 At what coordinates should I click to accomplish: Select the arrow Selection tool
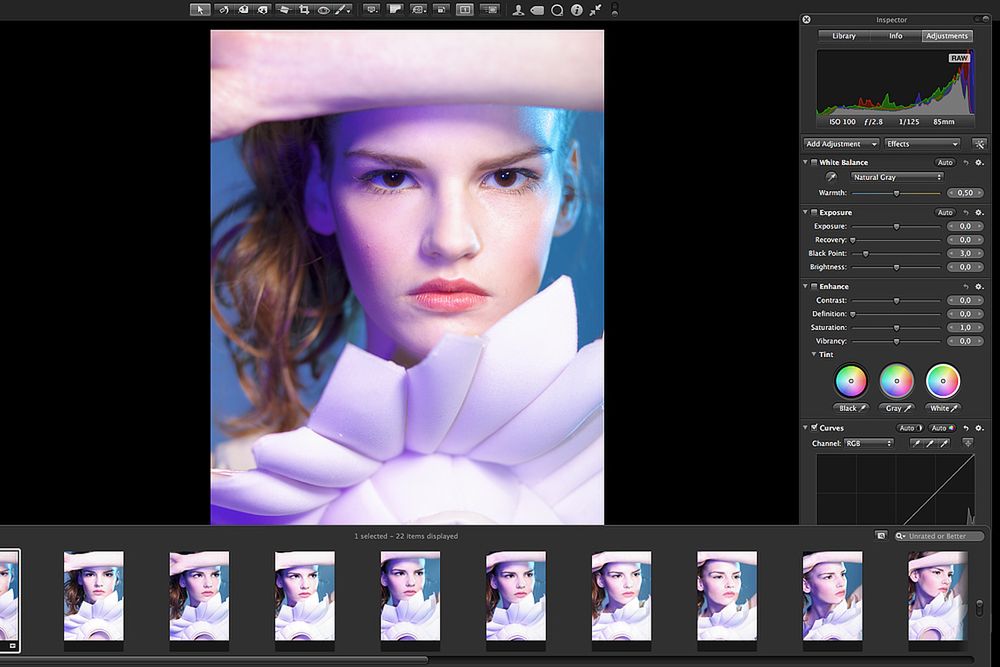(200, 10)
